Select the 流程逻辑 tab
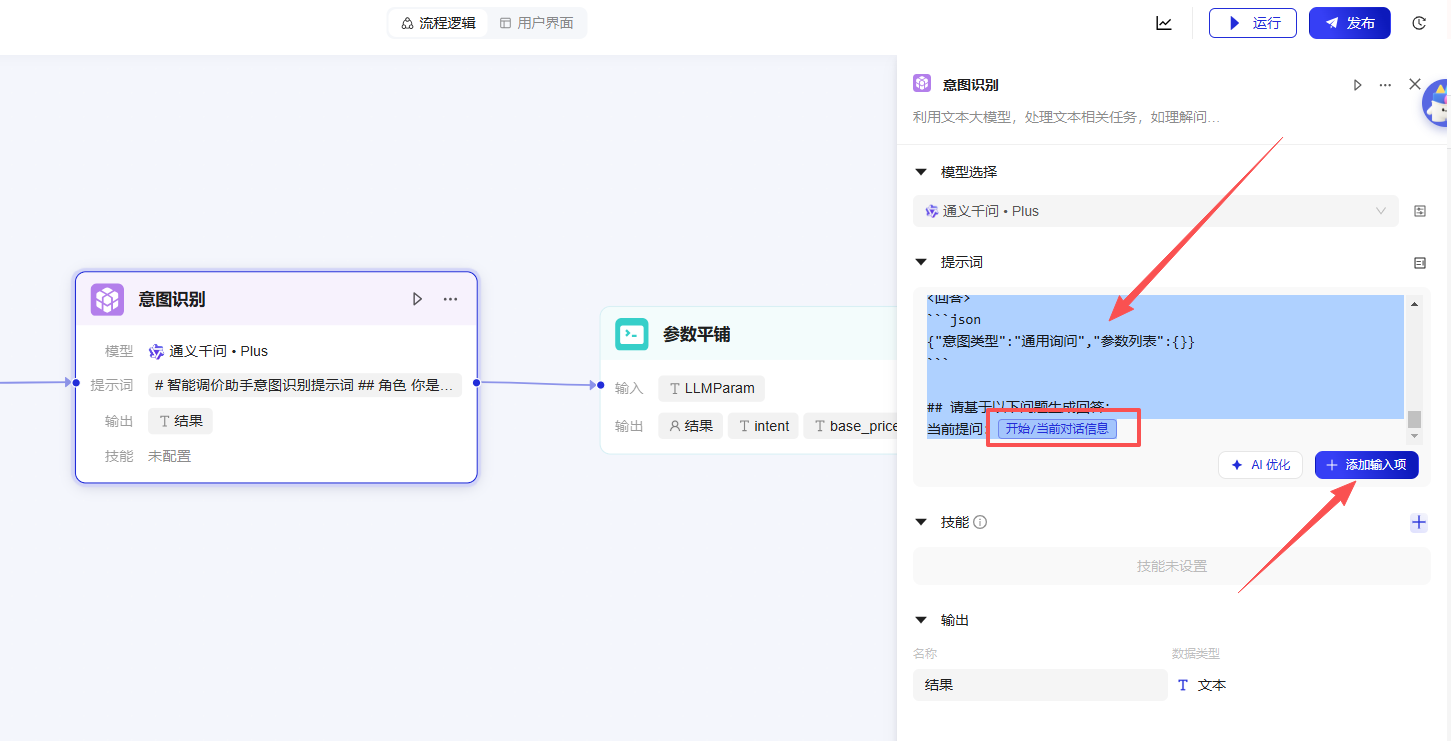The height and width of the screenshot is (741, 1451). (x=438, y=22)
